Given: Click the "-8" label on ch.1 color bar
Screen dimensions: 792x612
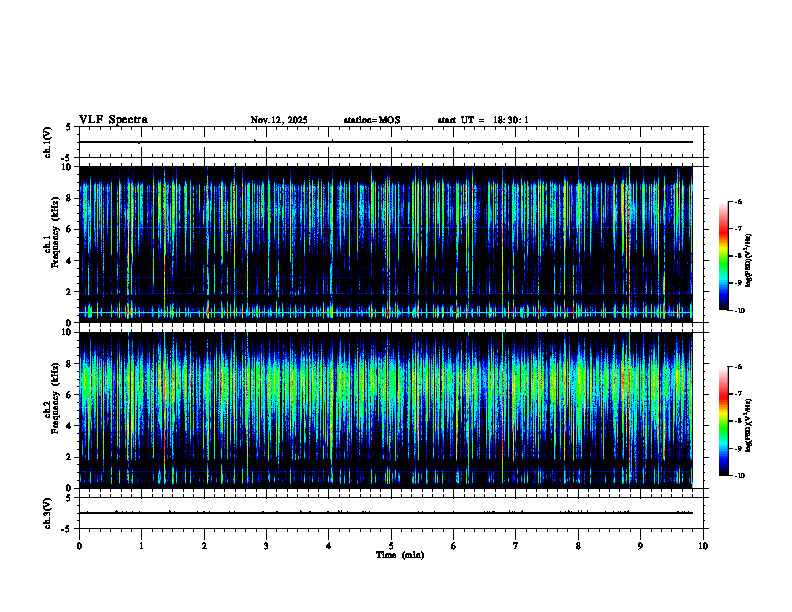Looking at the screenshot, I should coord(738,256).
